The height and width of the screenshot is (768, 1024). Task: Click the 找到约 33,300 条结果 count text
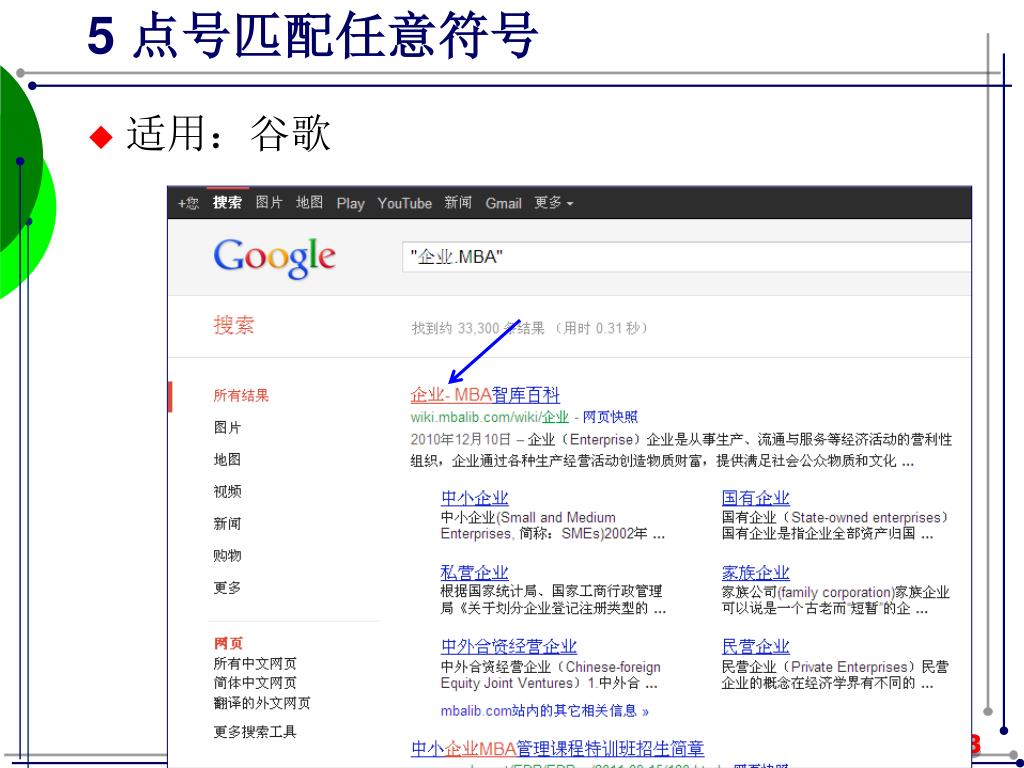pos(478,328)
